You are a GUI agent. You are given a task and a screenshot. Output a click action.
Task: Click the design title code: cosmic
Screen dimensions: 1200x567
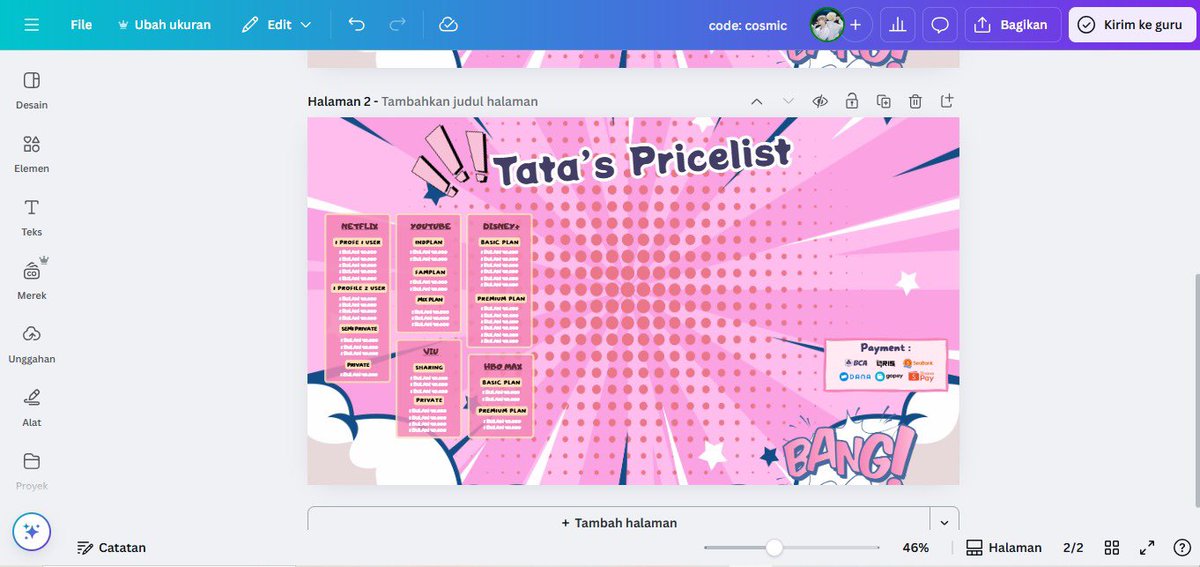pyautogui.click(x=748, y=25)
